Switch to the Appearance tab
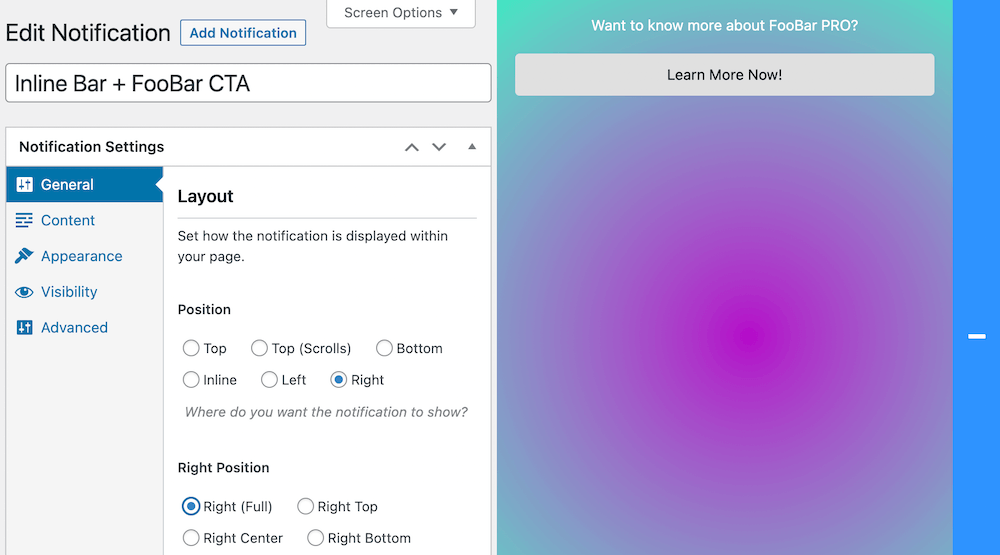 (85, 256)
